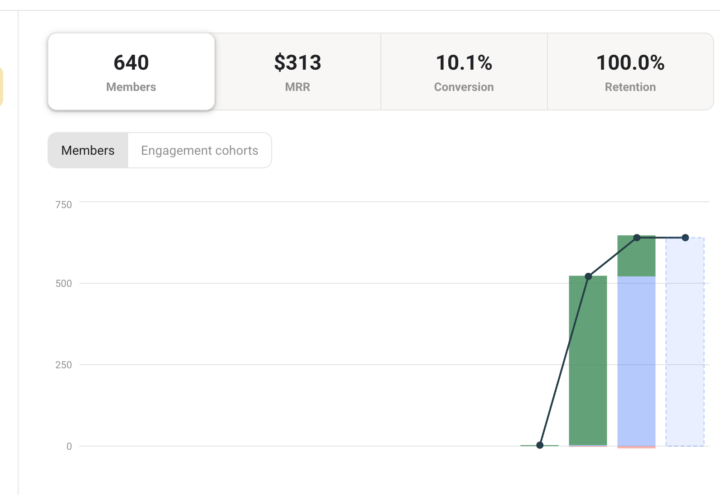Switch to the 10.1% Conversion card

tap(464, 72)
